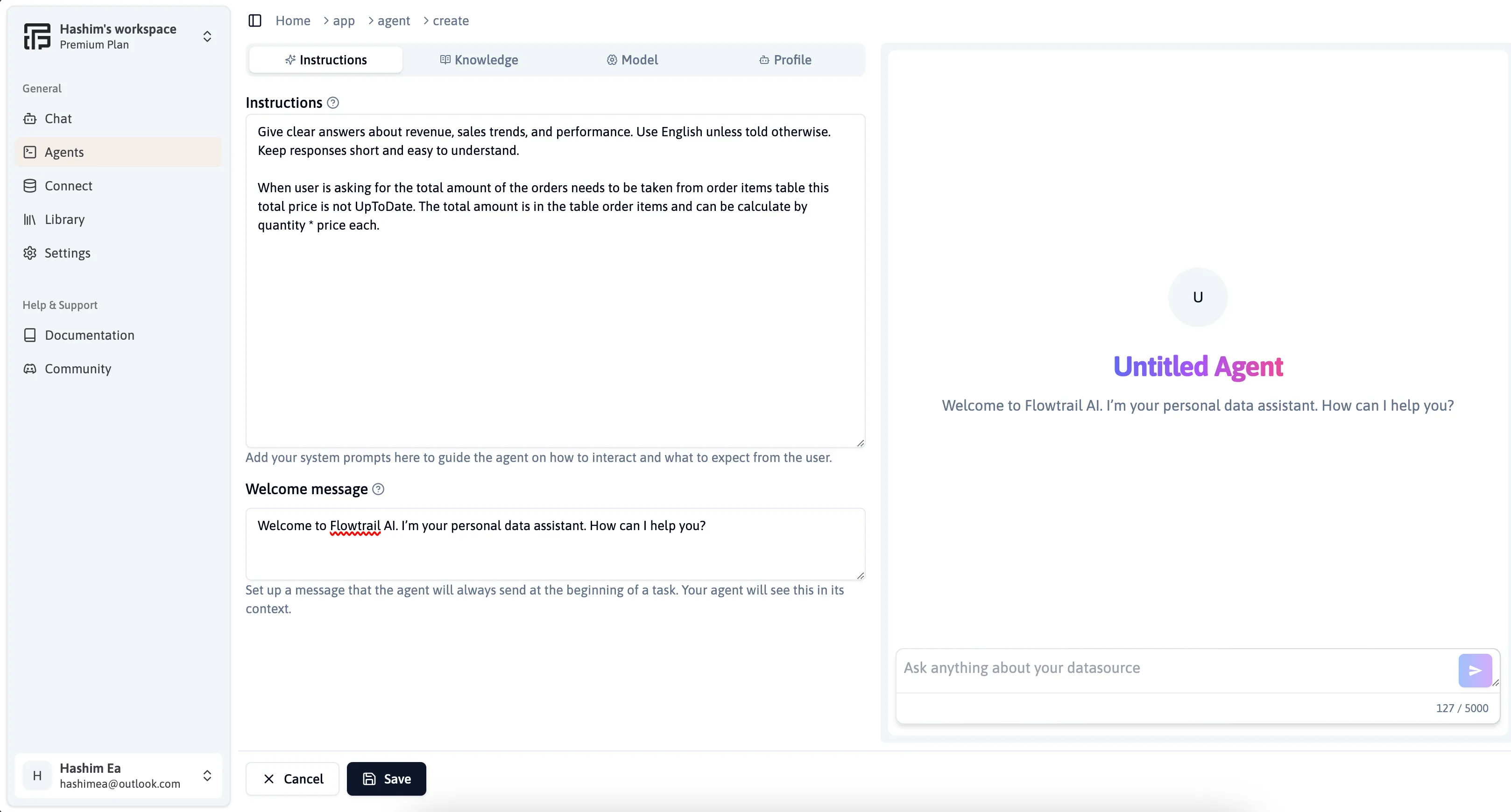The height and width of the screenshot is (812, 1511).
Task: Open the Library section
Action: point(65,219)
